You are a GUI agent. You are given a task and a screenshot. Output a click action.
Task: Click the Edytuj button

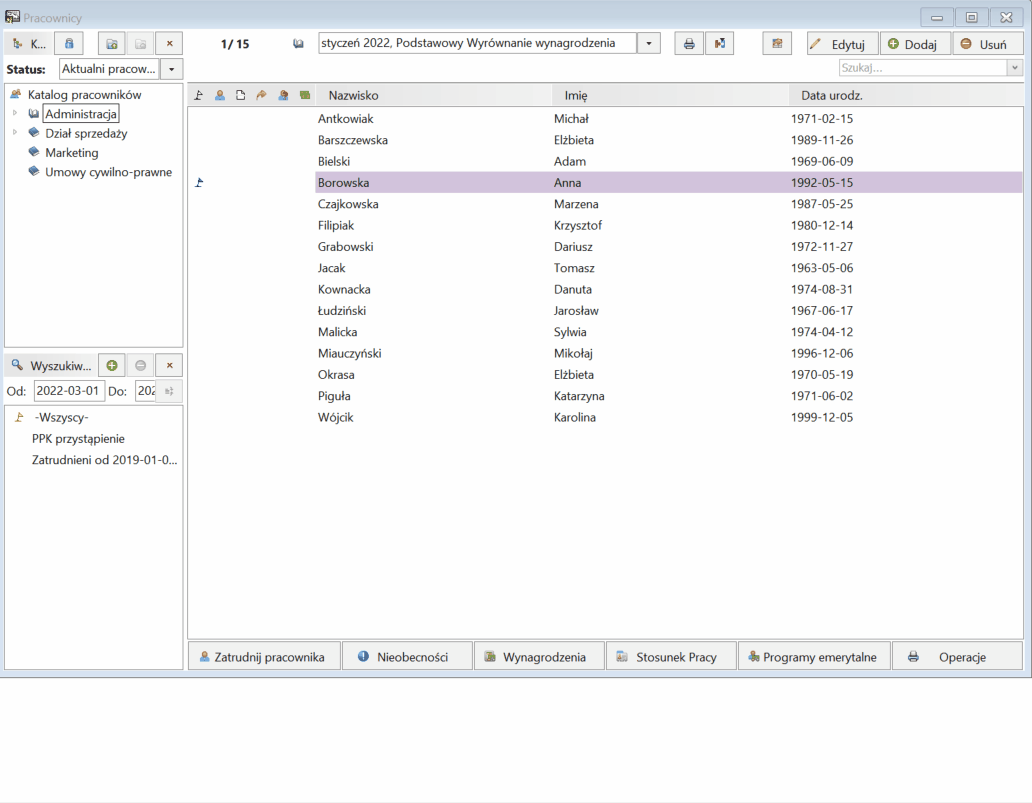point(842,44)
